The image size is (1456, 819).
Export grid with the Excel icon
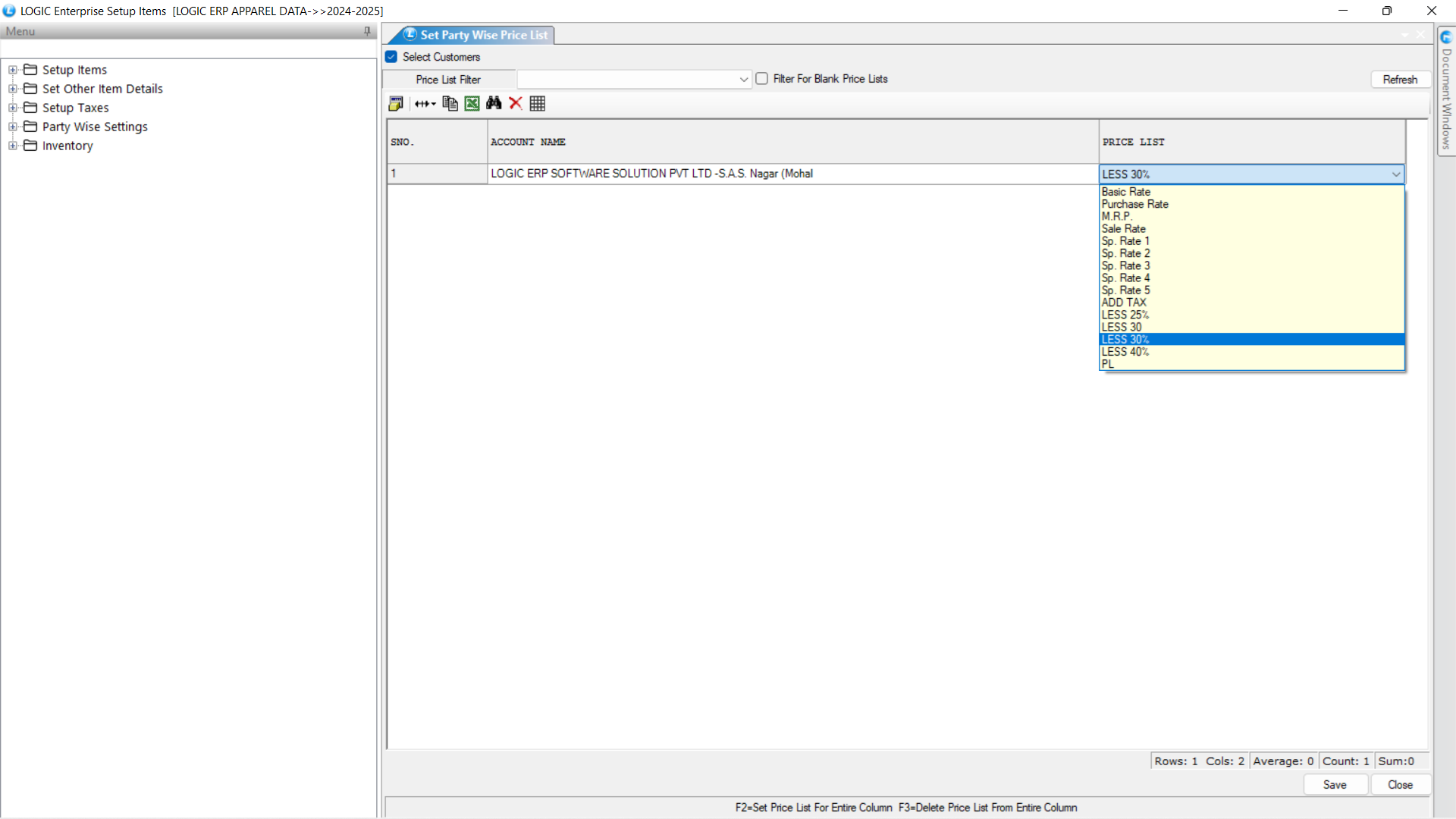click(x=472, y=104)
